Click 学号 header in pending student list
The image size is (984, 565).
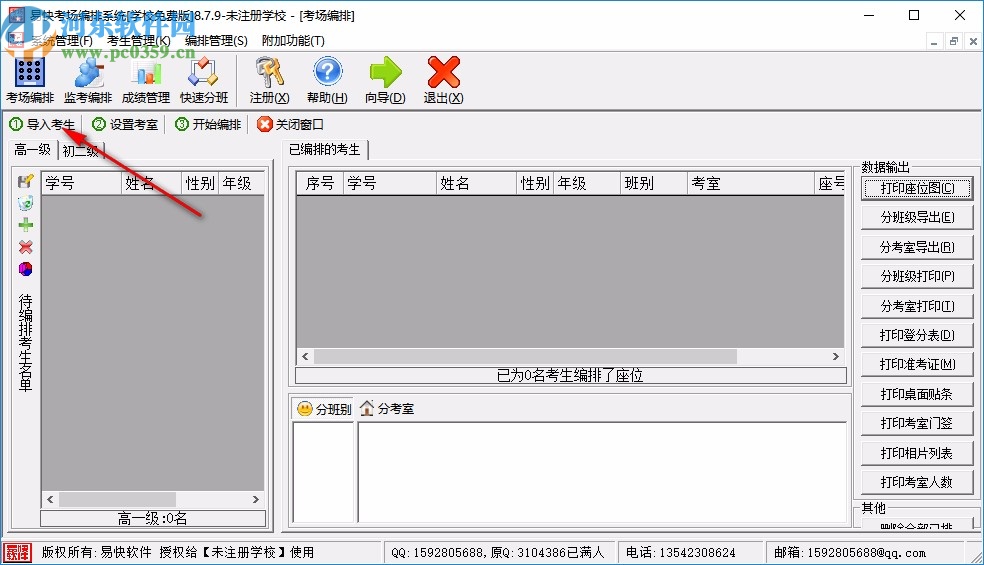(82, 183)
